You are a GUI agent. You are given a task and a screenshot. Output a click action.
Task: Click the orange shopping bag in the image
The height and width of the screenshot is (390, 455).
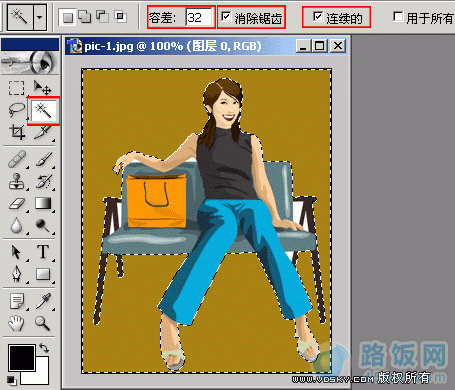pyautogui.click(x=156, y=201)
